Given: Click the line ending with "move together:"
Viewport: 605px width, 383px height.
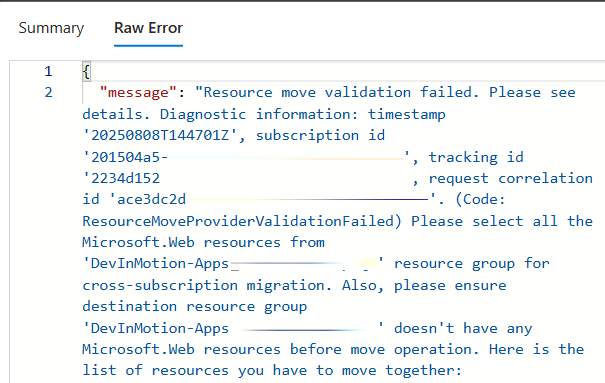Looking at the screenshot, I should click(272, 371).
